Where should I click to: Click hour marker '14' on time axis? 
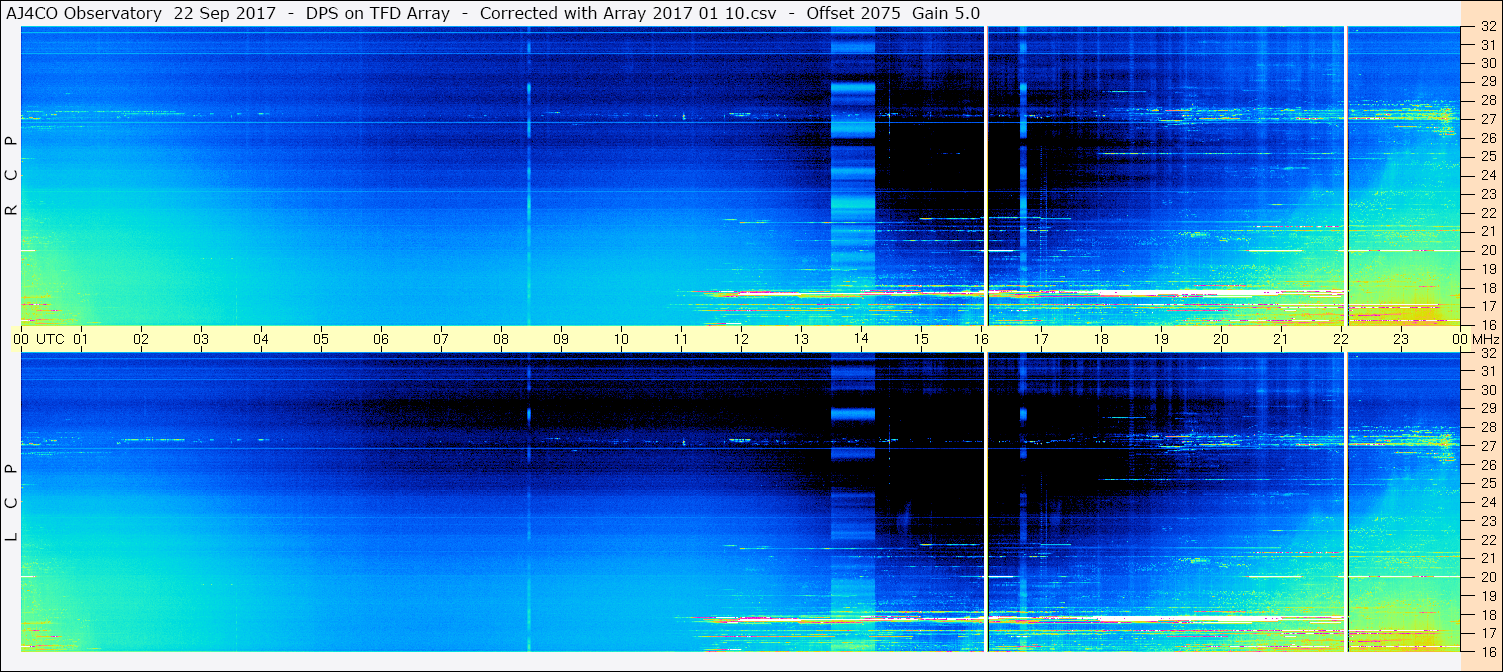861,339
